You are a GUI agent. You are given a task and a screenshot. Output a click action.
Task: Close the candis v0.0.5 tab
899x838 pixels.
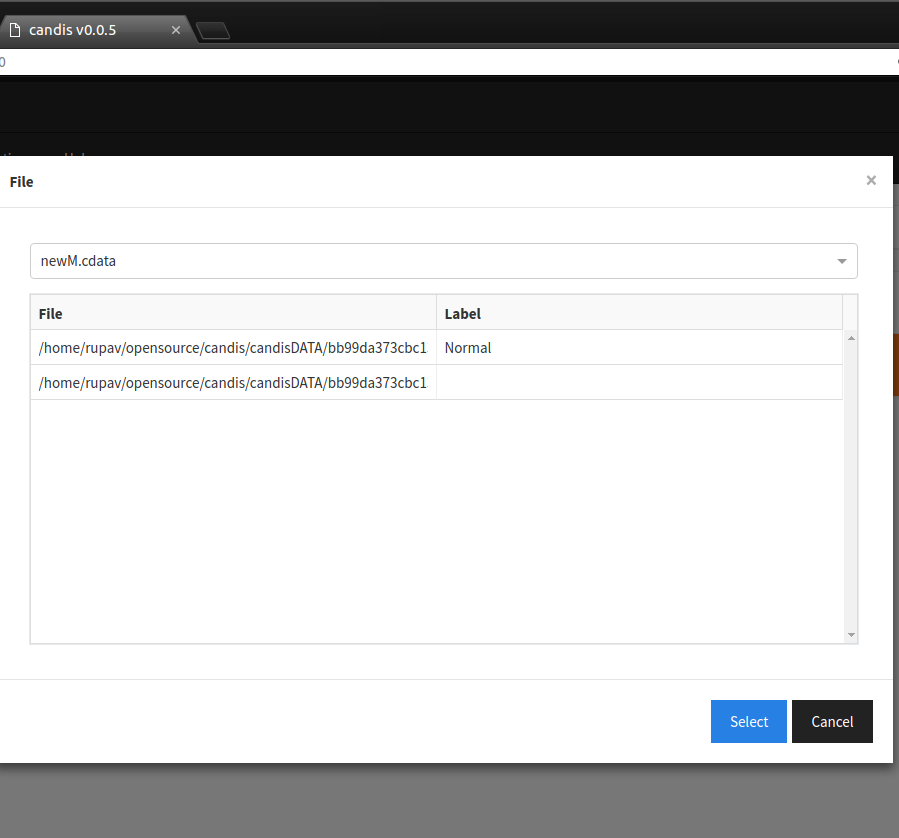point(175,30)
